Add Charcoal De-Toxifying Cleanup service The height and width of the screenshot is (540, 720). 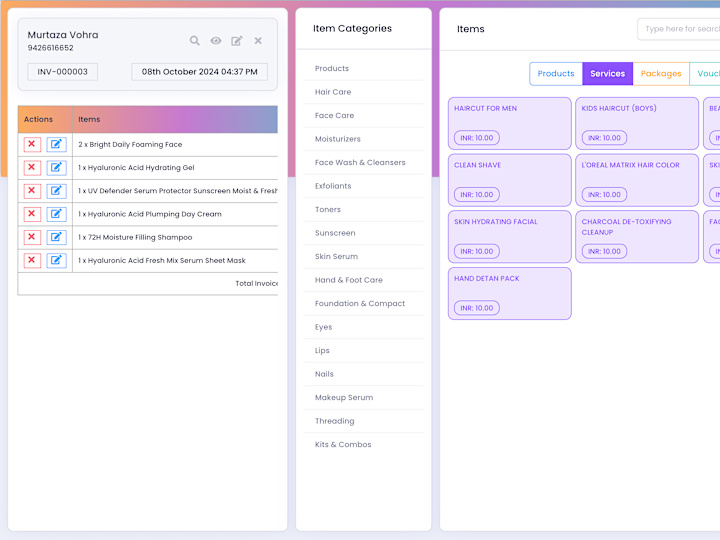coord(637,236)
